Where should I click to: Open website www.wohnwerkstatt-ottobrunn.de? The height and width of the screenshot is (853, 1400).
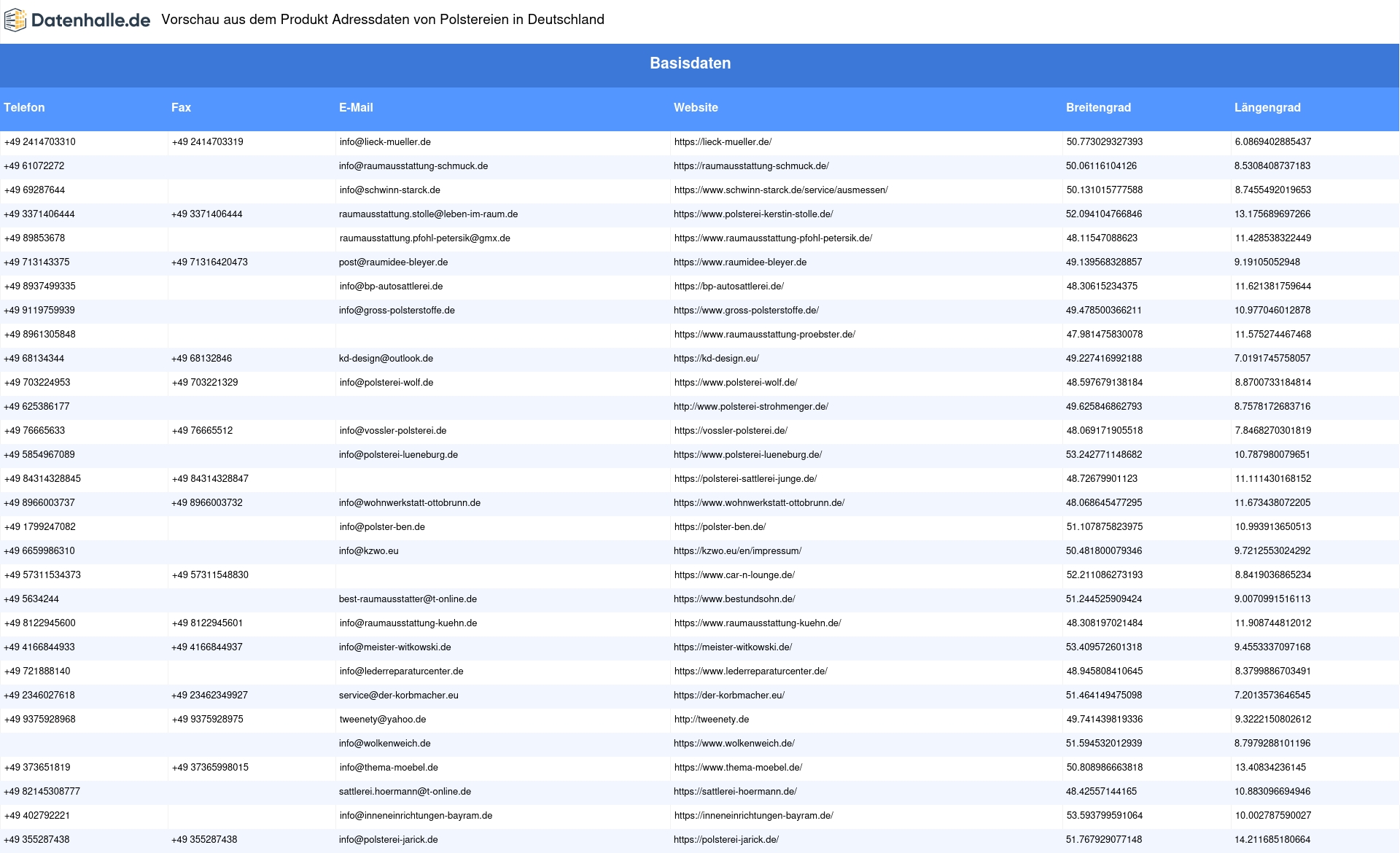coord(759,503)
